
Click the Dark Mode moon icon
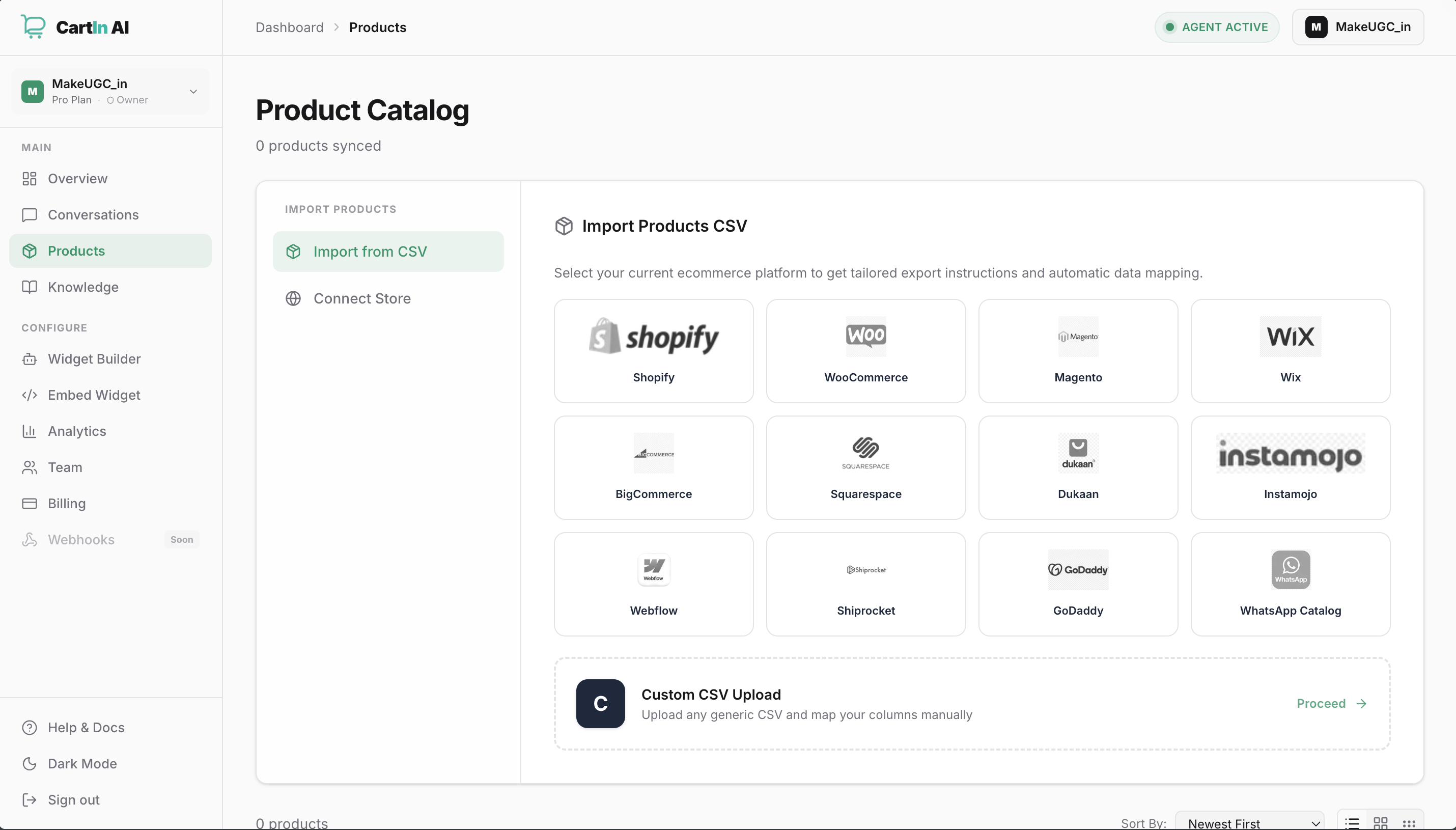click(30, 764)
